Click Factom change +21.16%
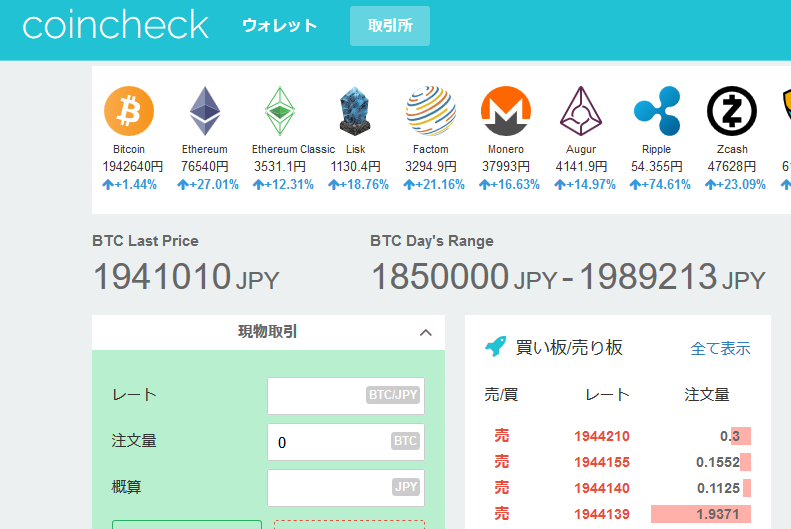This screenshot has width=791, height=529. pos(434,185)
